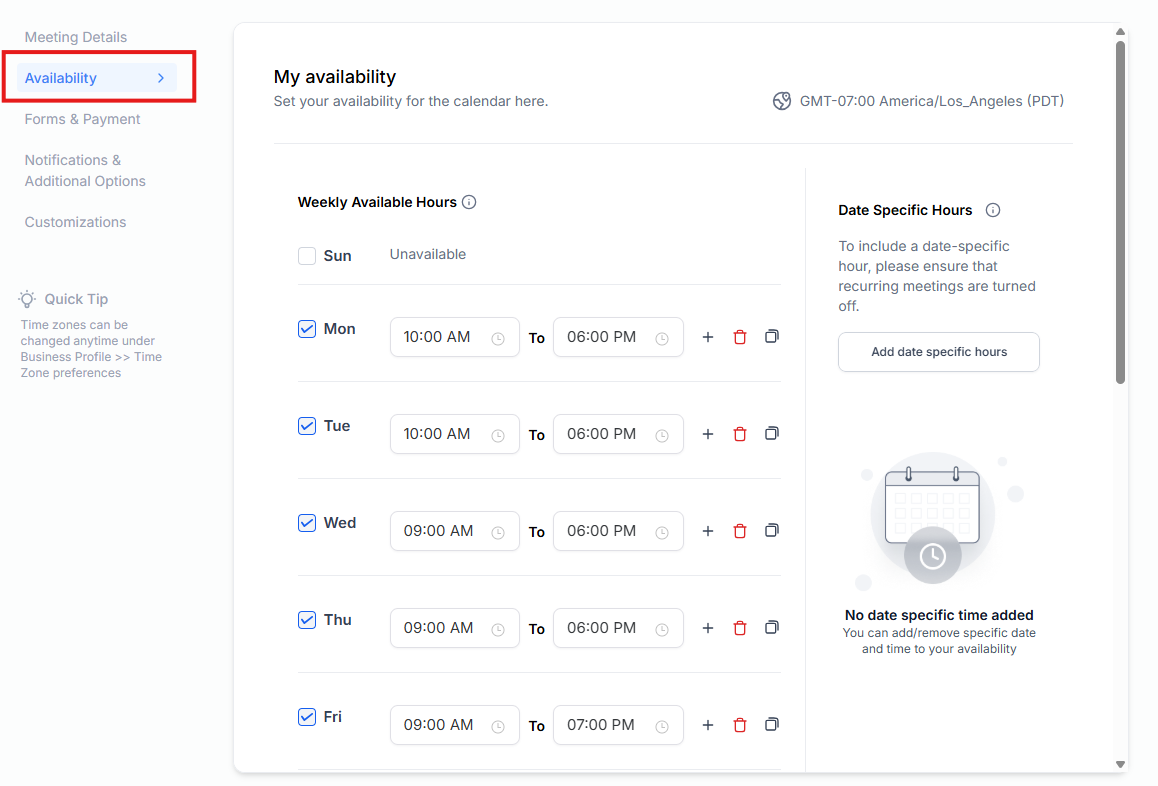Add another time slot for Monday
Image resolution: width=1158 pixels, height=786 pixels.
pyautogui.click(x=708, y=337)
